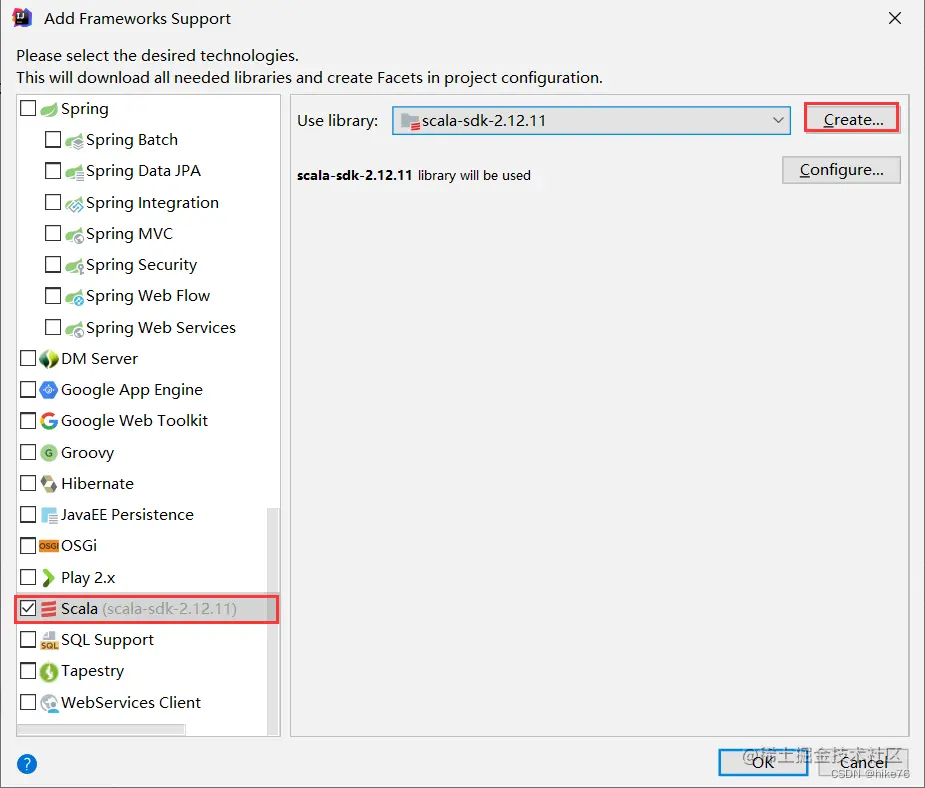Tick the Spring Security checkbox
The width and height of the screenshot is (925, 788).
tap(53, 264)
